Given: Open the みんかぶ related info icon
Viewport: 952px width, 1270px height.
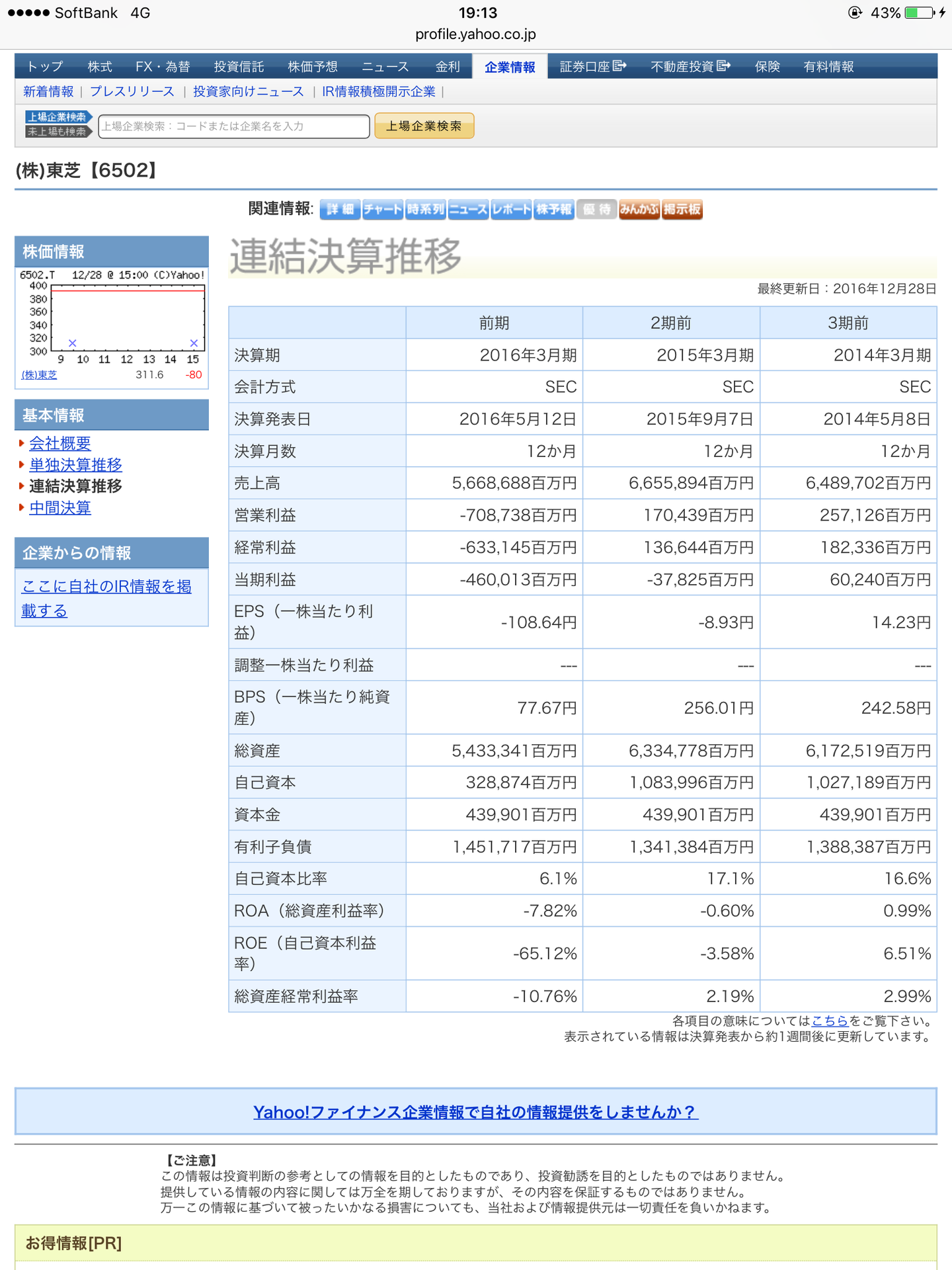Looking at the screenshot, I should pyautogui.click(x=639, y=209).
